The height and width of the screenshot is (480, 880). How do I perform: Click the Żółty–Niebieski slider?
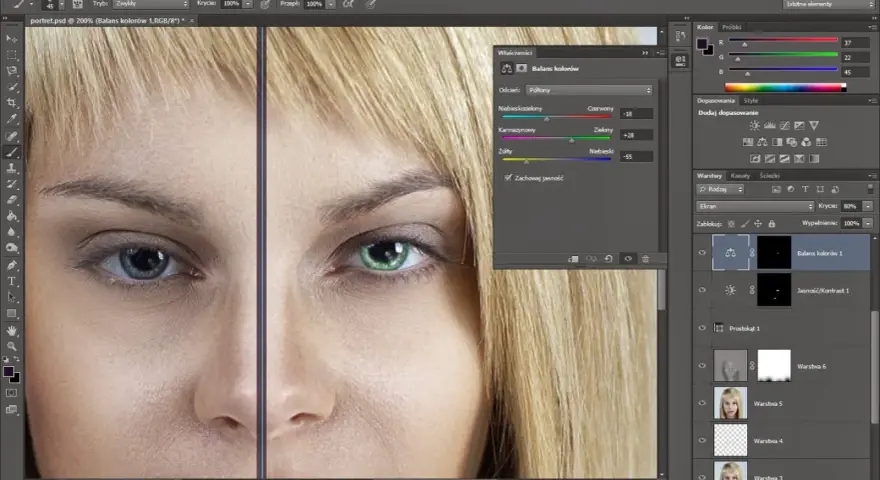[557, 159]
